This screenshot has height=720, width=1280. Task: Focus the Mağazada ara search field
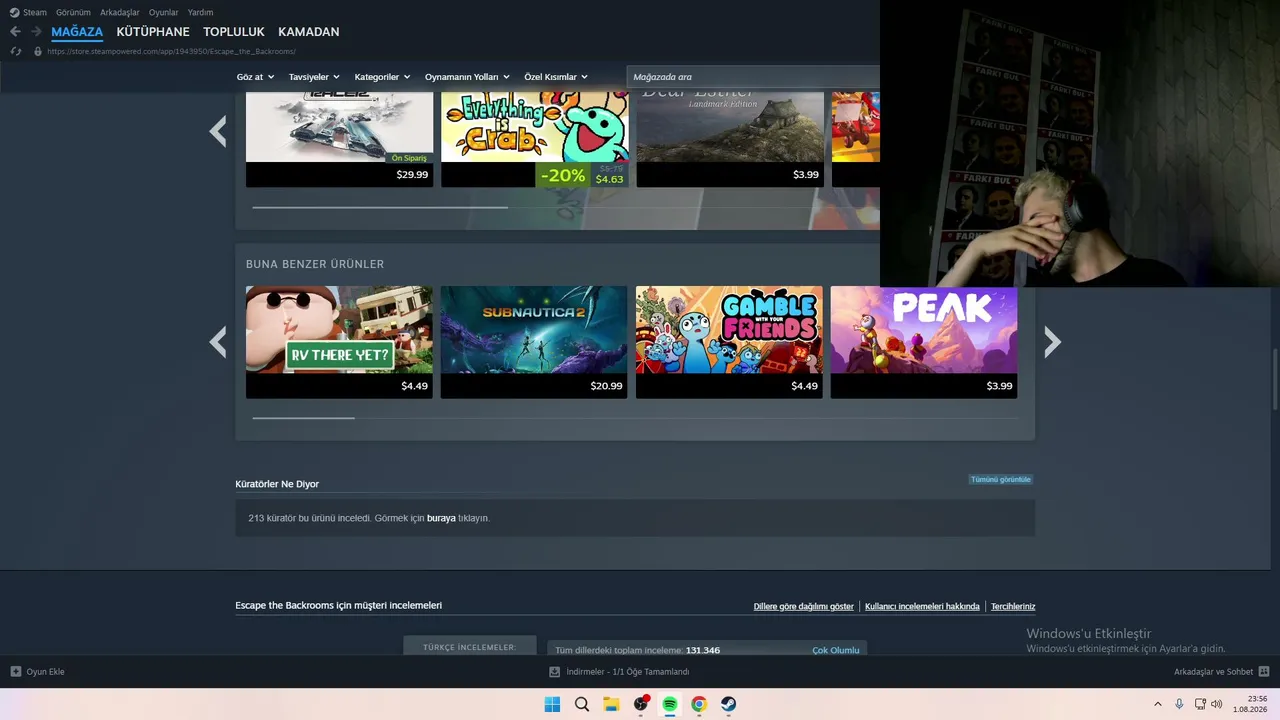753,77
